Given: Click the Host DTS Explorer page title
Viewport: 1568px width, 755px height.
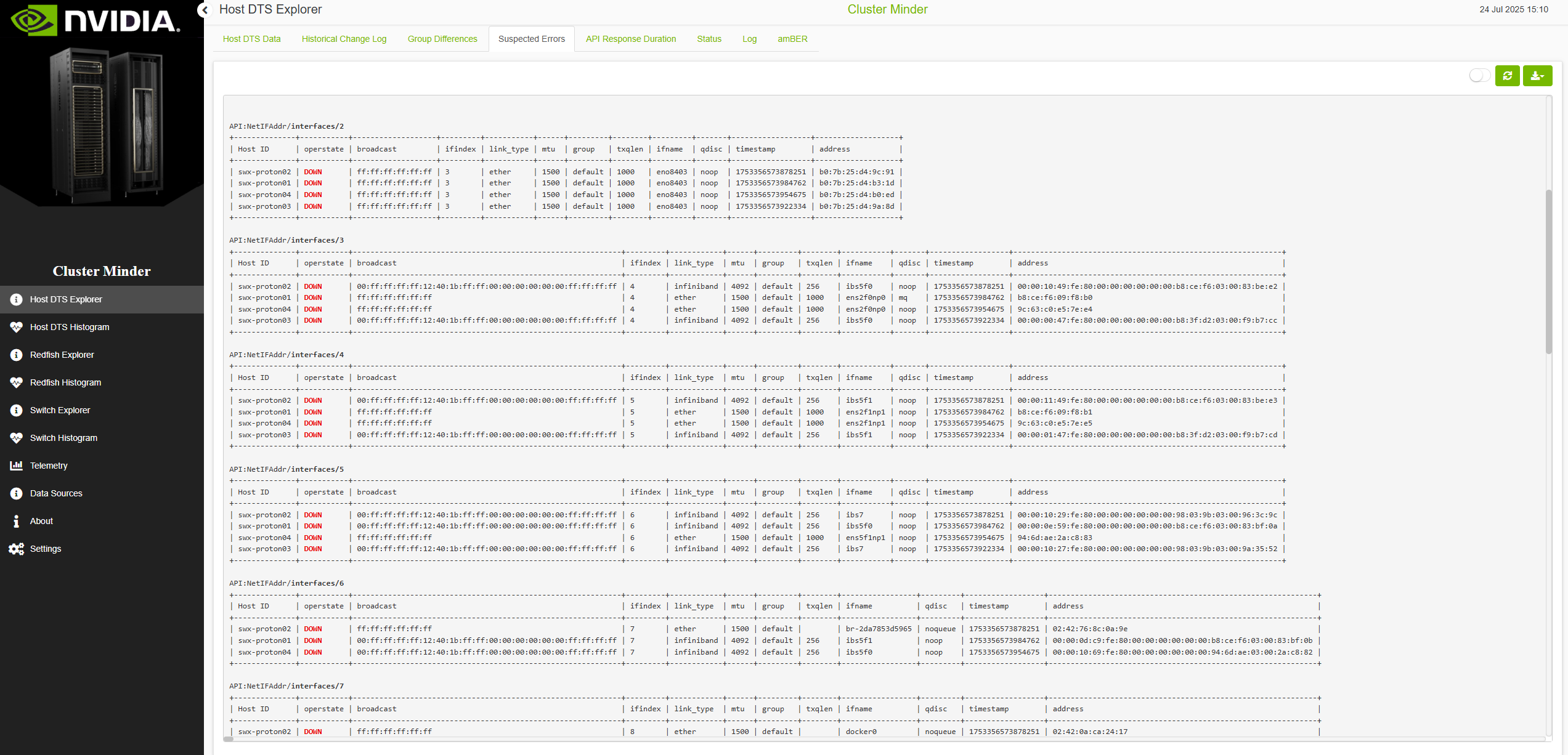Looking at the screenshot, I should 270,9.
